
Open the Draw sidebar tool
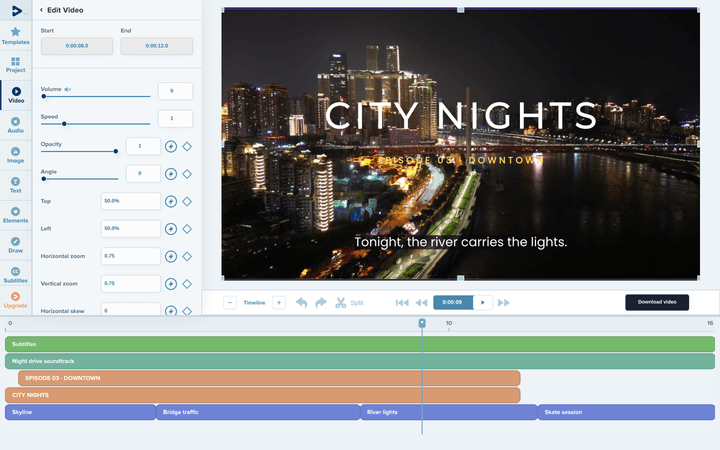16,245
